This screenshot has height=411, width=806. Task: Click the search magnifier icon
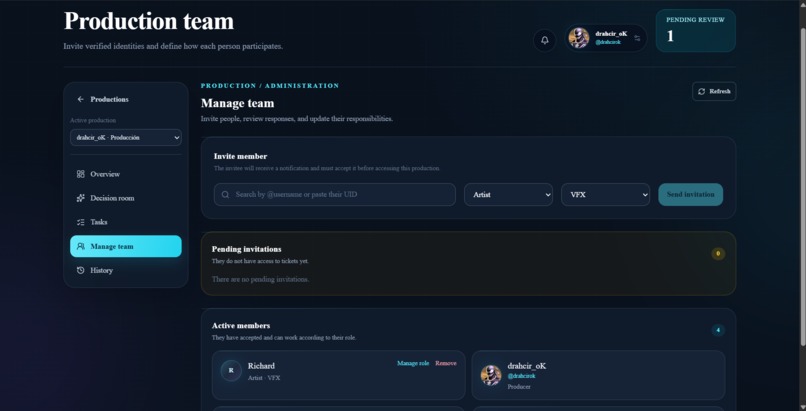pos(225,195)
